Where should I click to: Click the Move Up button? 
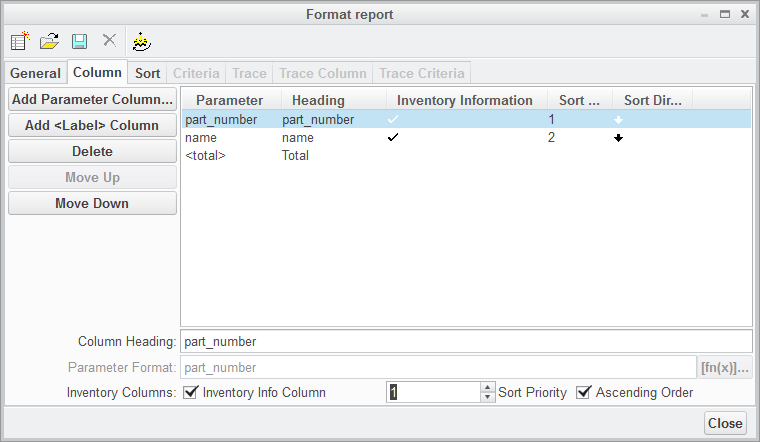coord(92,178)
